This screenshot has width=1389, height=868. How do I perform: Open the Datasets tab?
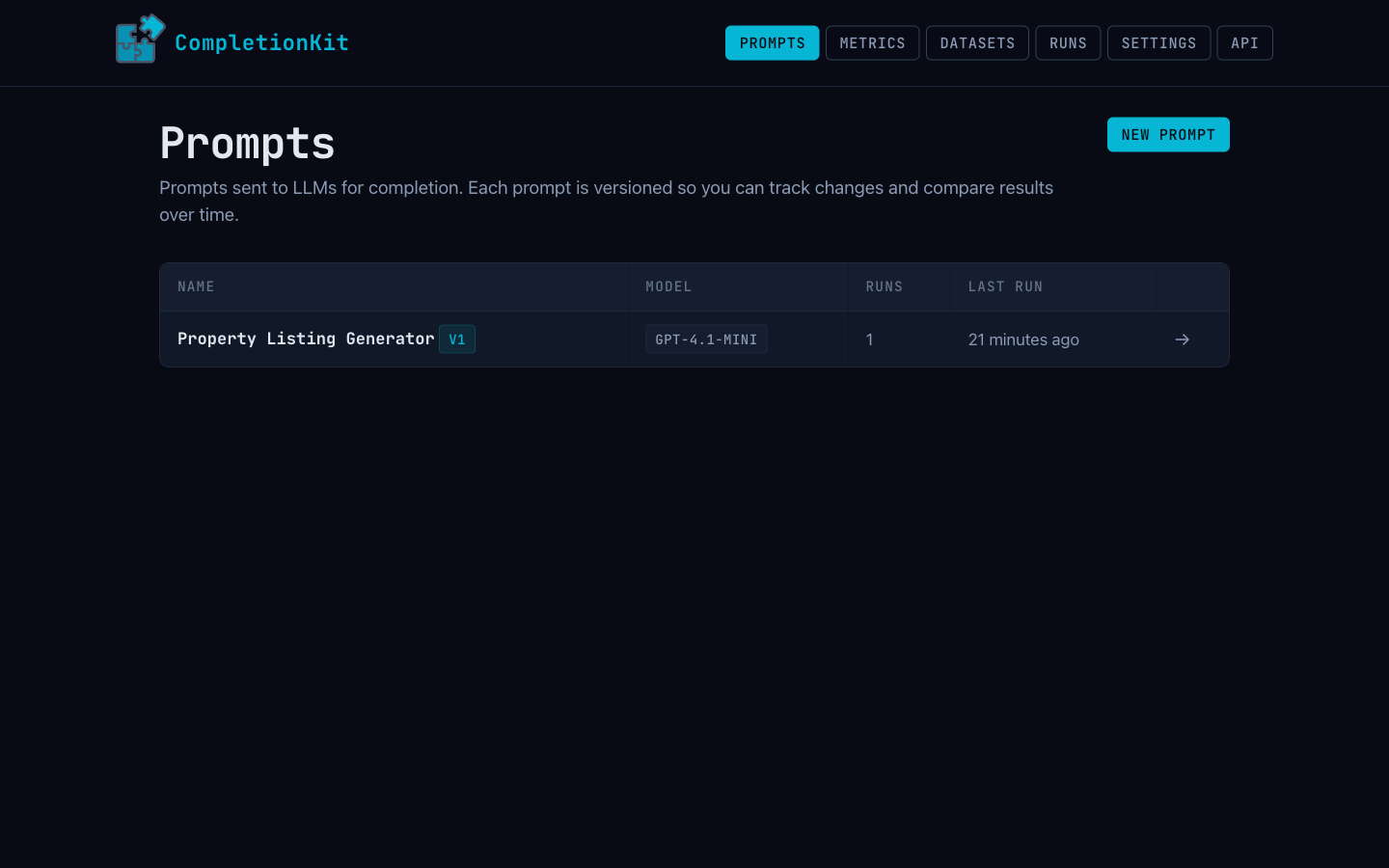click(977, 42)
